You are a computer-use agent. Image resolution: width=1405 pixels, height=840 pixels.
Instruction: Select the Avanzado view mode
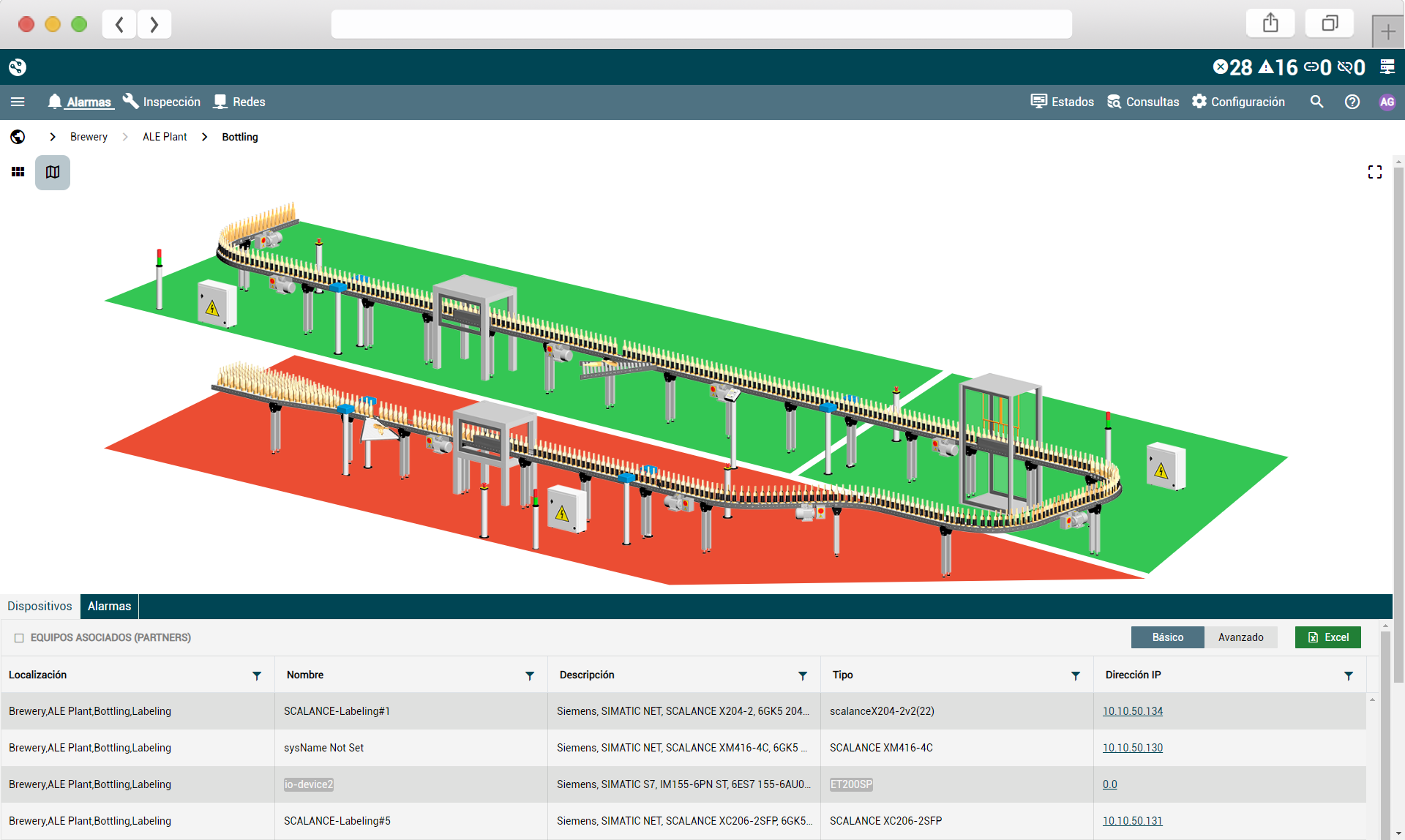1240,637
